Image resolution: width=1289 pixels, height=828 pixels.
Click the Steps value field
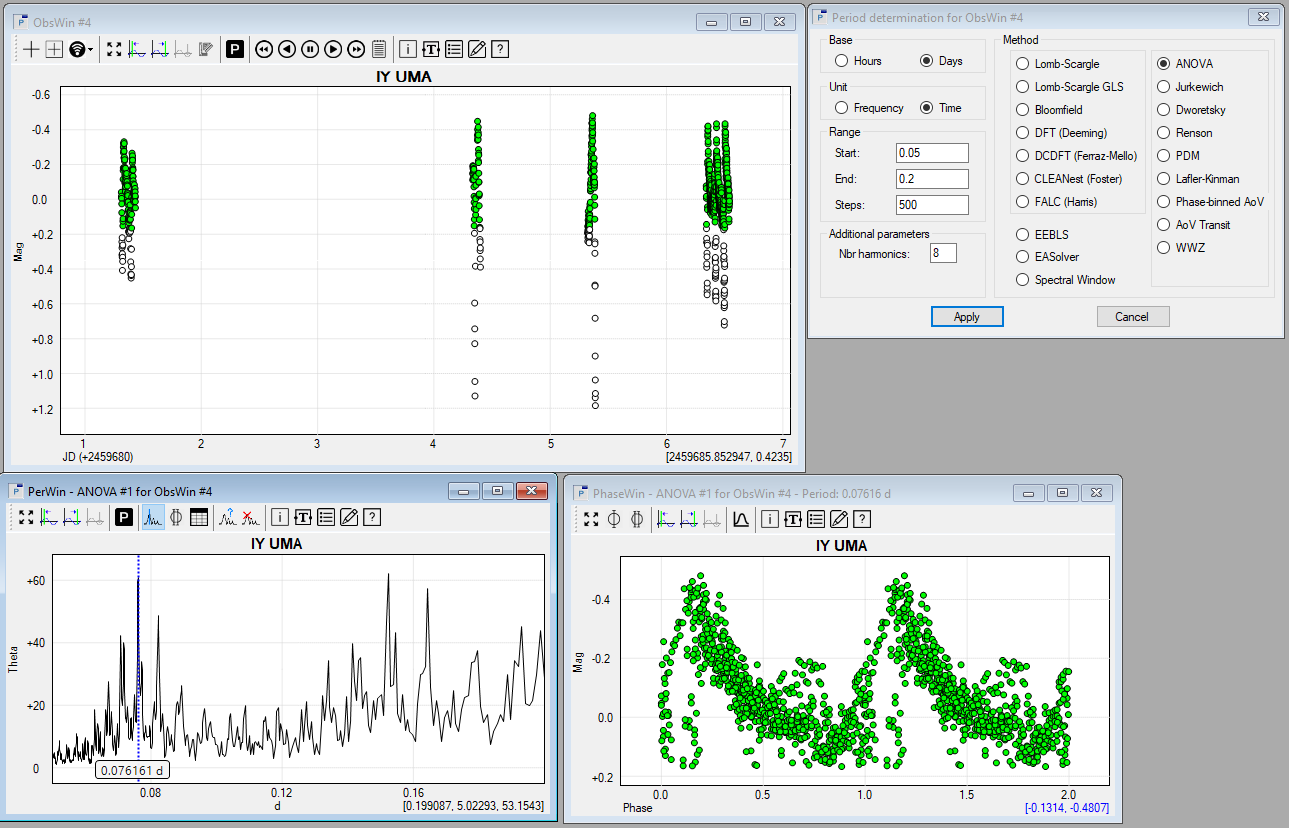931,205
